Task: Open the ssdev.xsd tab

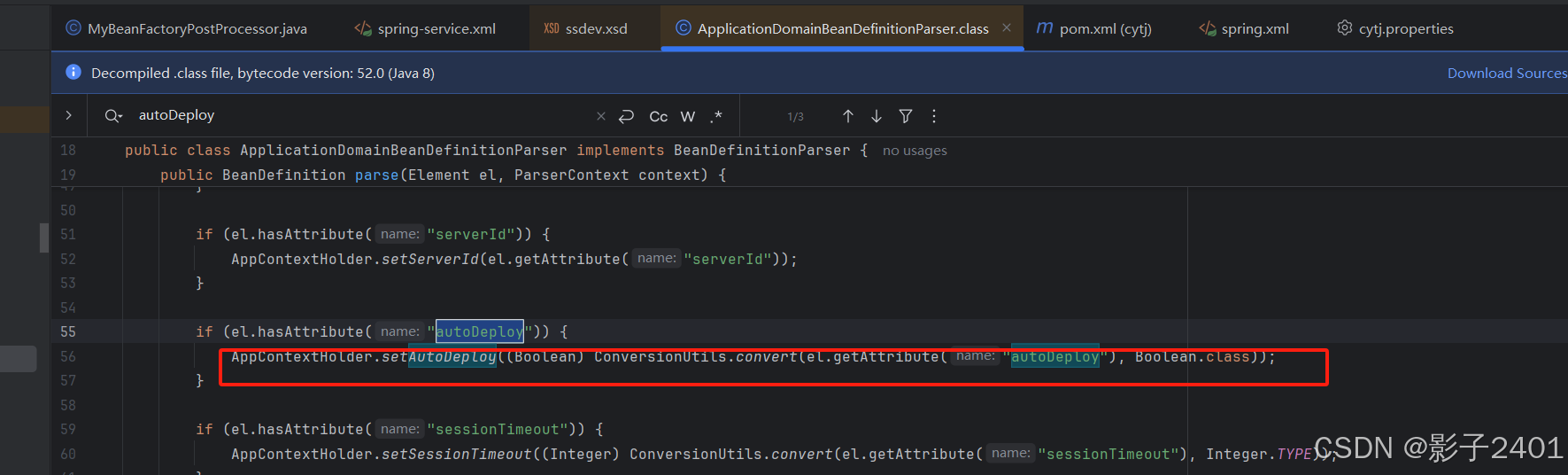Action: pyautogui.click(x=585, y=28)
